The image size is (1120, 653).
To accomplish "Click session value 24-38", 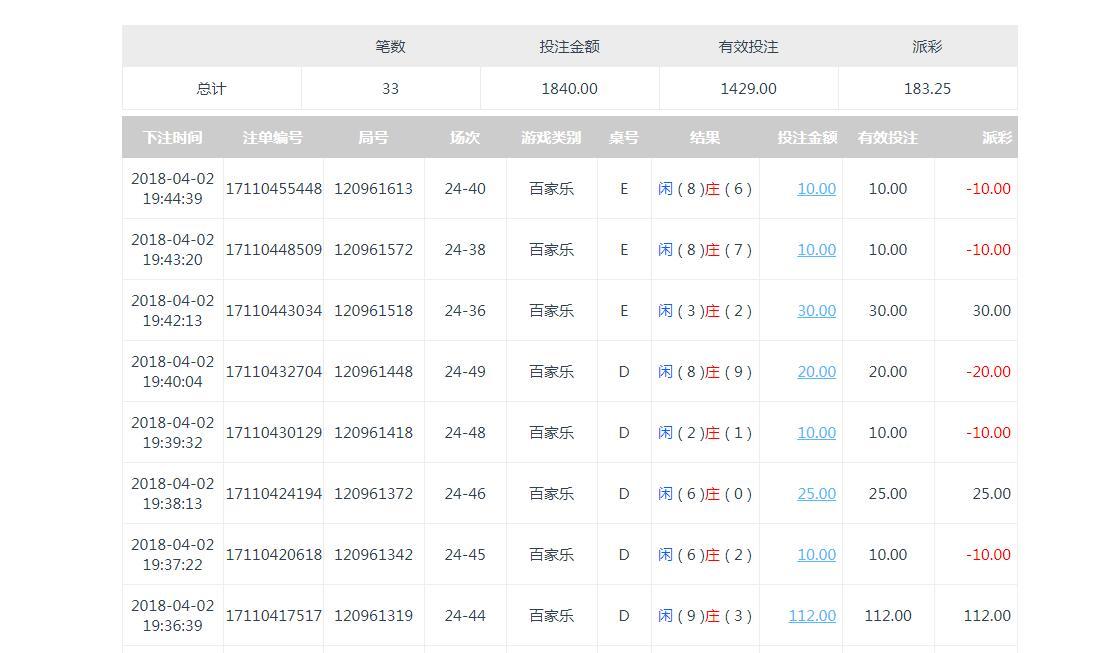I will tap(465, 249).
